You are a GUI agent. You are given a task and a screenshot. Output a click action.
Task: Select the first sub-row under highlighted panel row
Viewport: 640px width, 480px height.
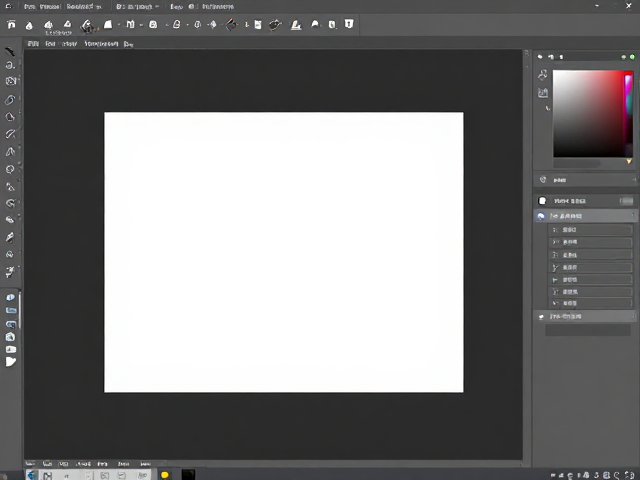[x=591, y=230]
